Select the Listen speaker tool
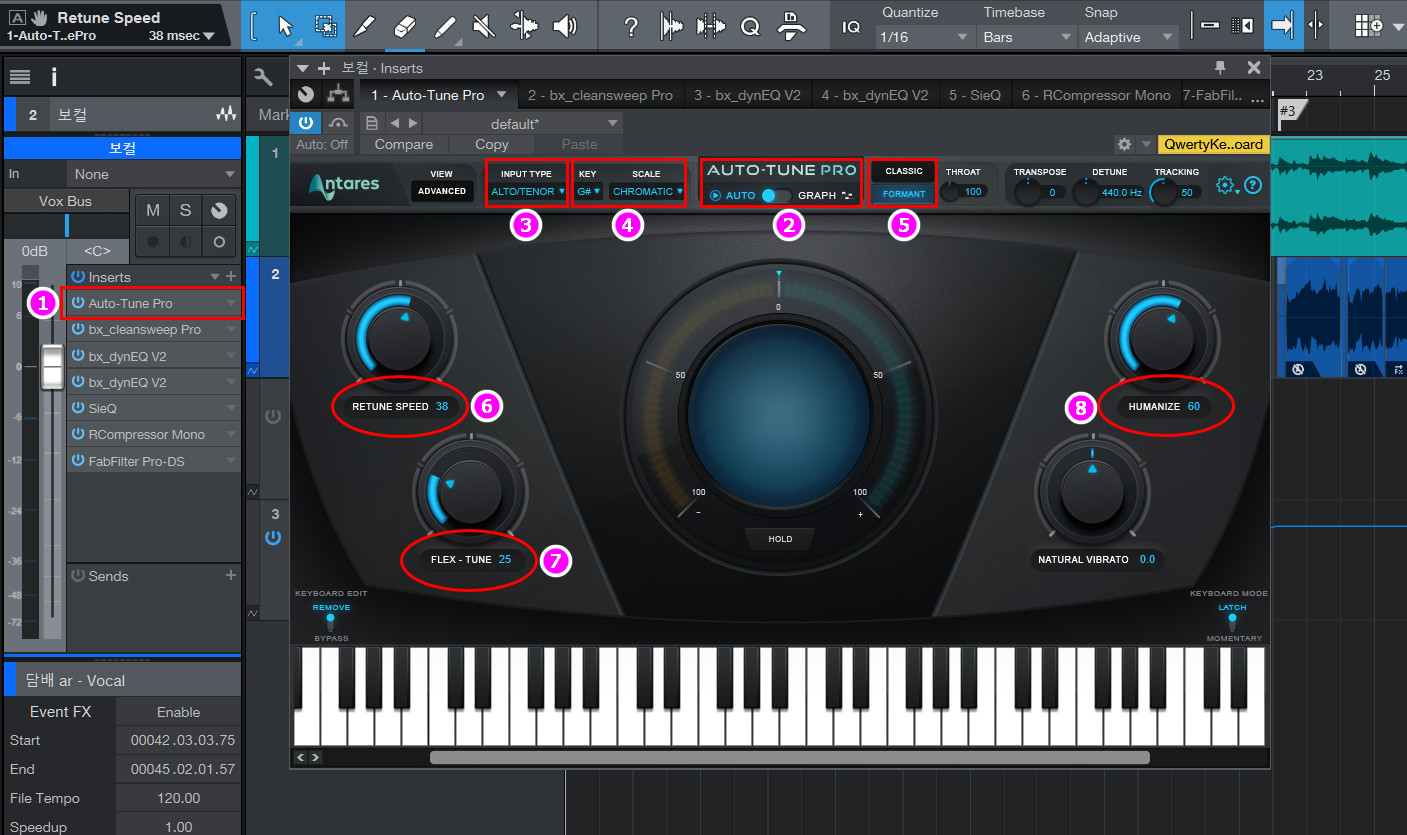This screenshot has height=835, width=1407. [x=564, y=26]
